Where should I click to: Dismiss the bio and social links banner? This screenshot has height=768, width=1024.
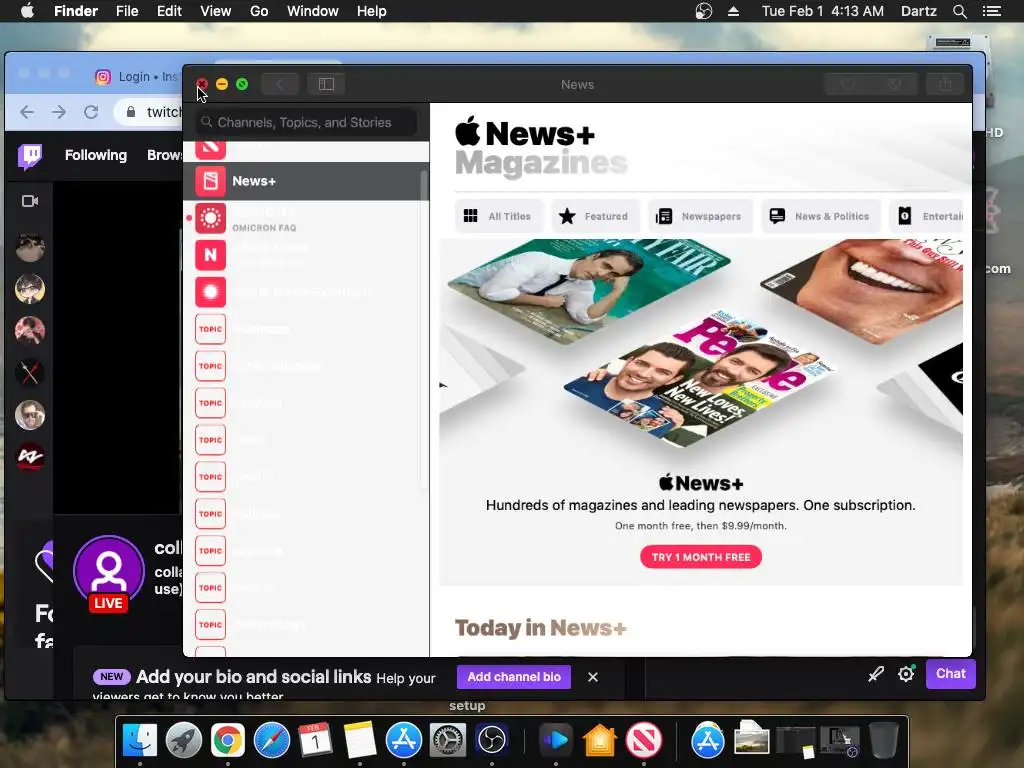click(592, 677)
